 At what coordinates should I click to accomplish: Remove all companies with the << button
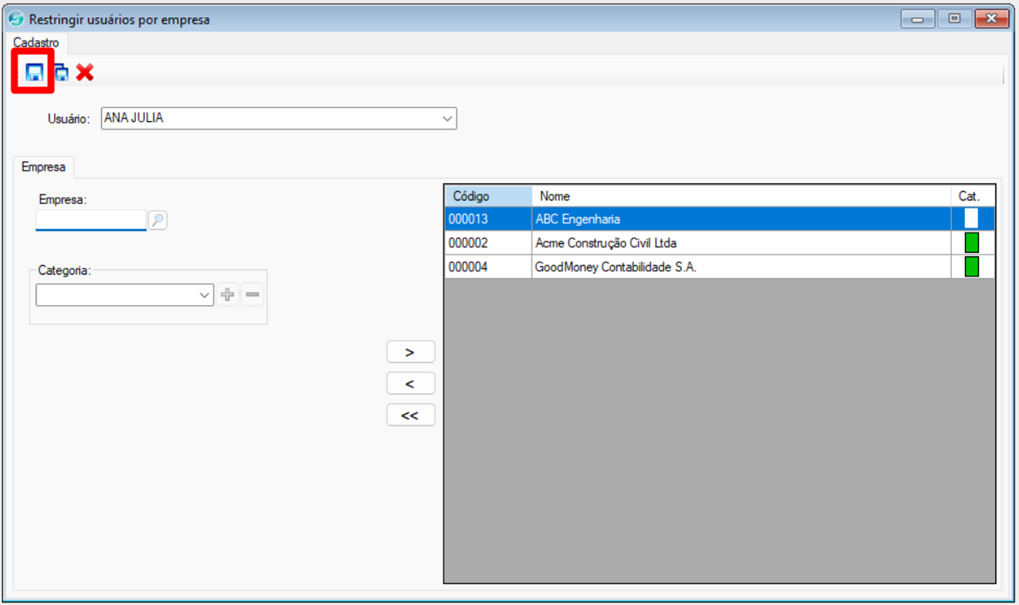point(410,415)
